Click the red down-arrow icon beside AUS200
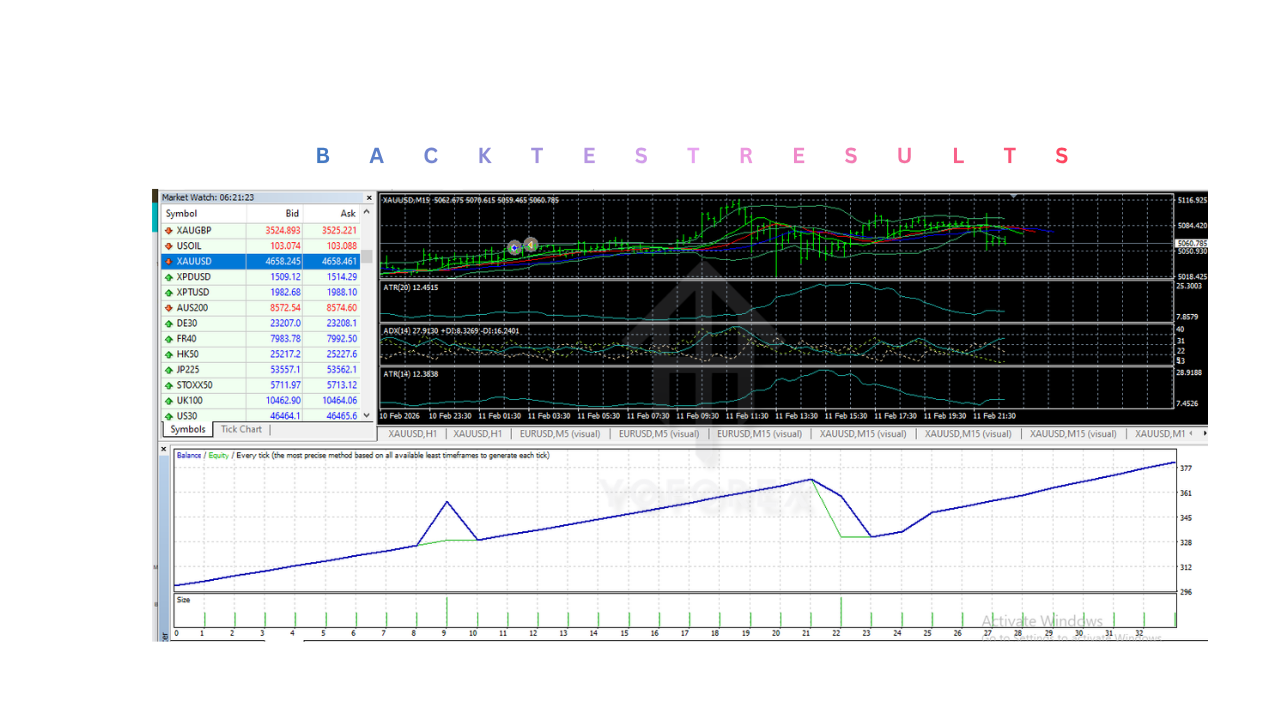 pyautogui.click(x=167, y=308)
